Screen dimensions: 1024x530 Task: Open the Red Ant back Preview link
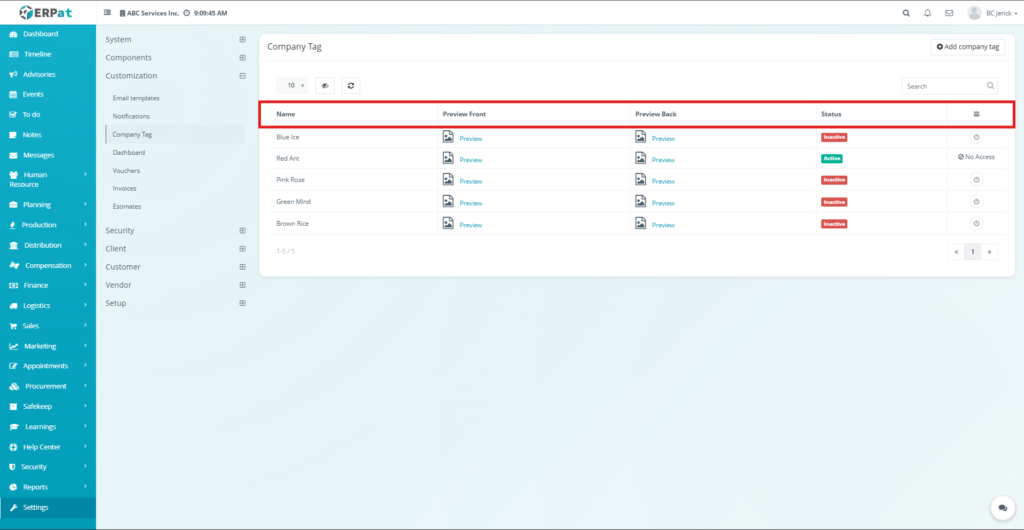click(663, 160)
